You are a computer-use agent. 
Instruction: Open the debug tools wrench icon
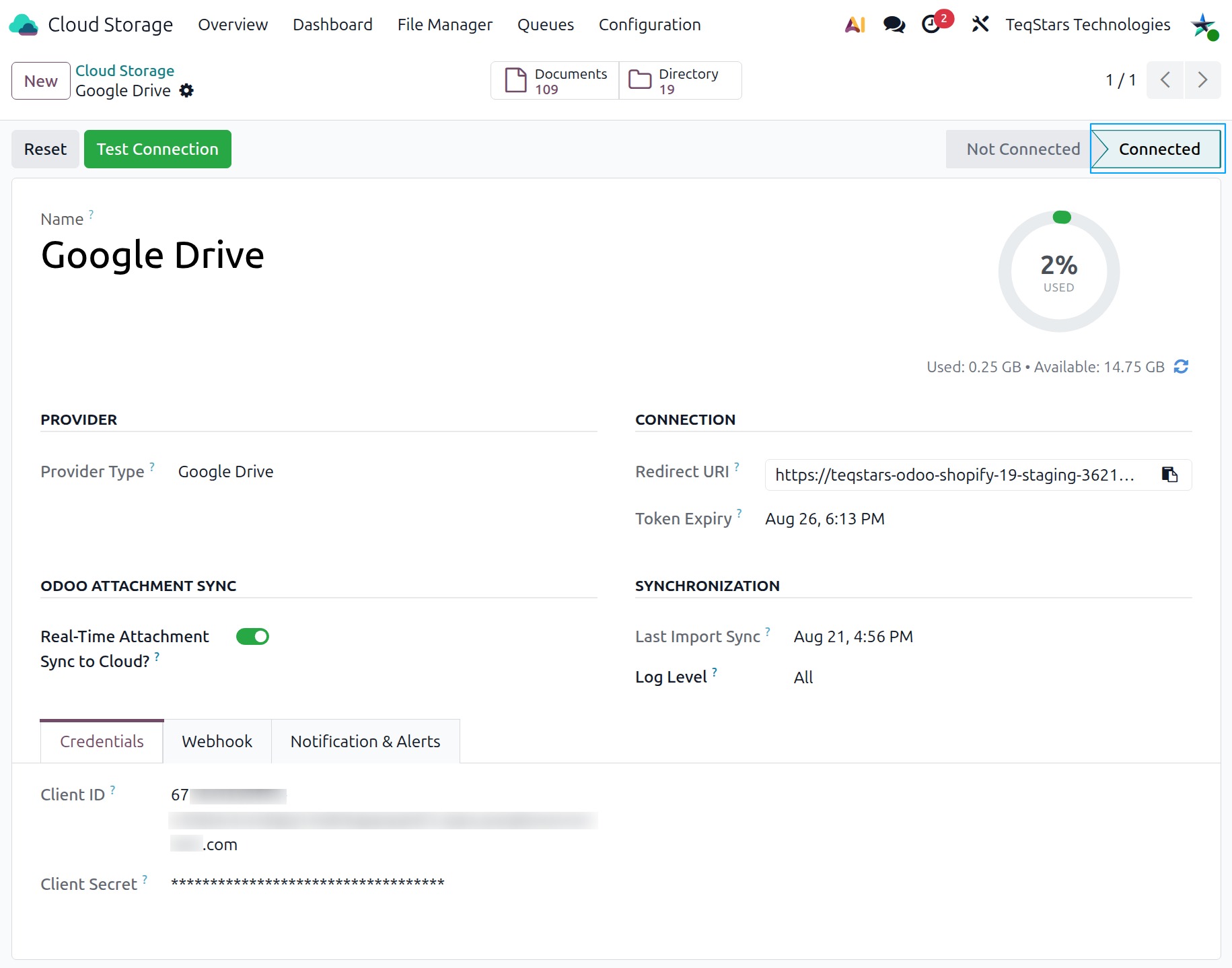980,25
